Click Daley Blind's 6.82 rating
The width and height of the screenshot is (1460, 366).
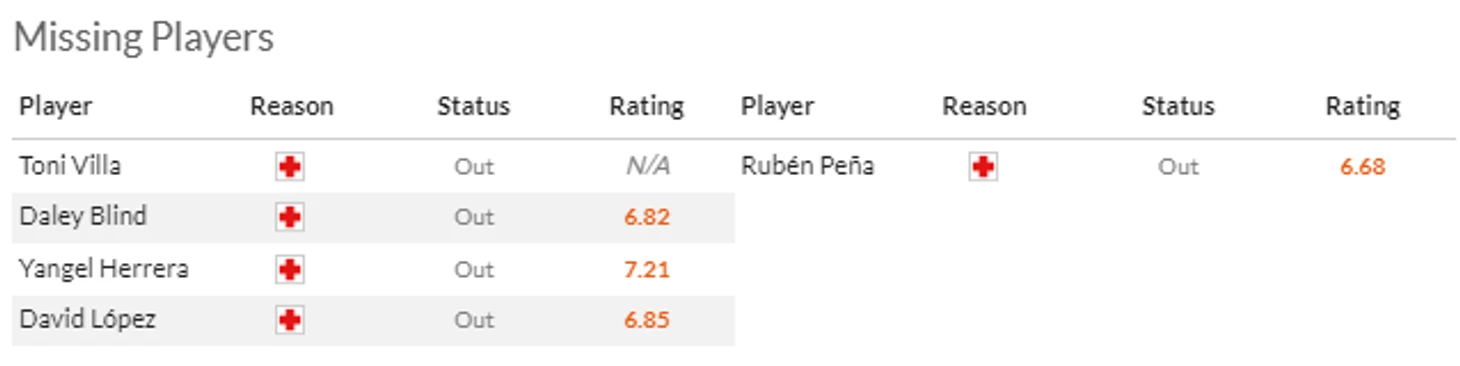pos(647,218)
